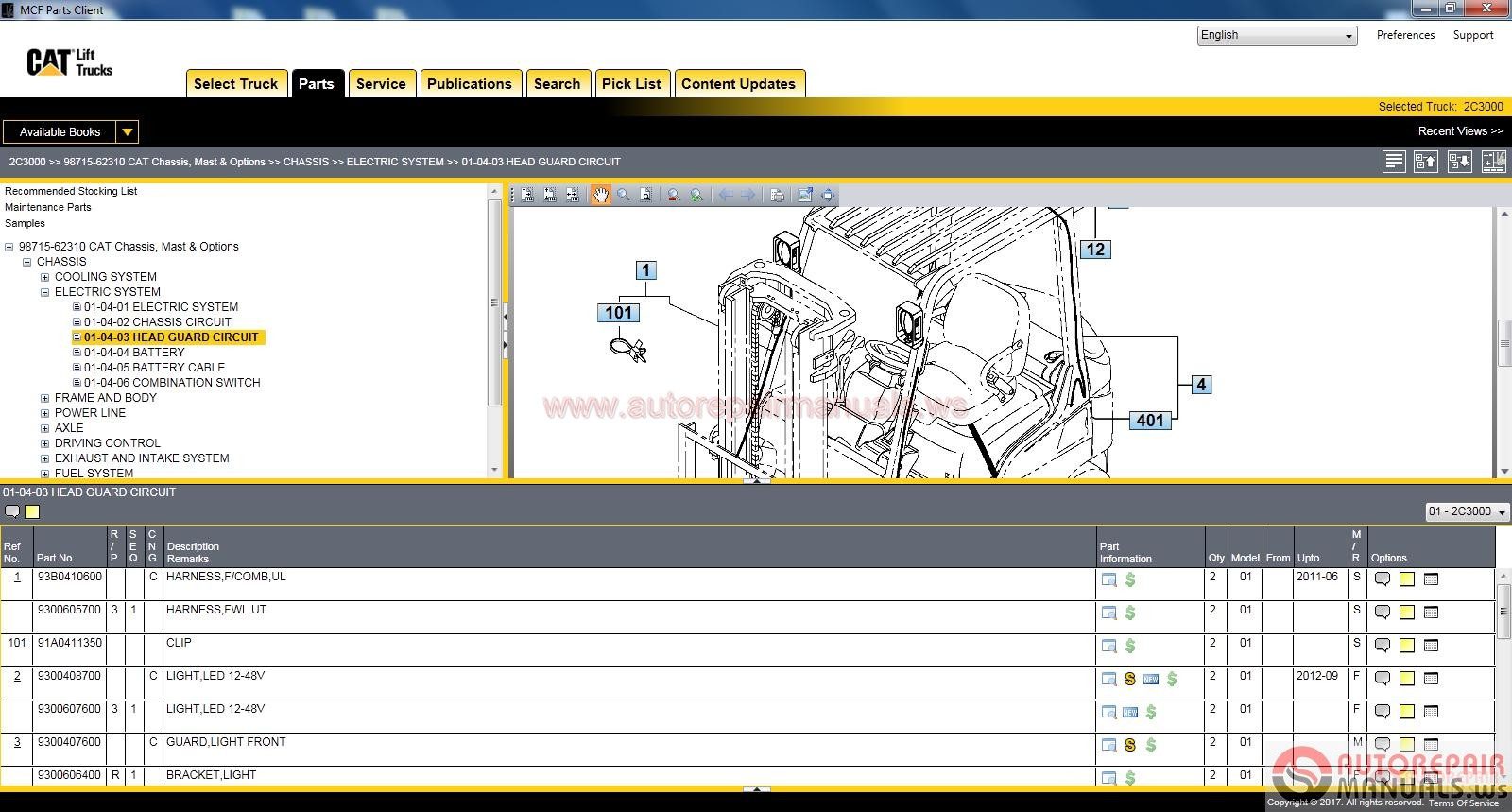
Task: Click the third layout icon in image toolbar
Action: click(573, 195)
